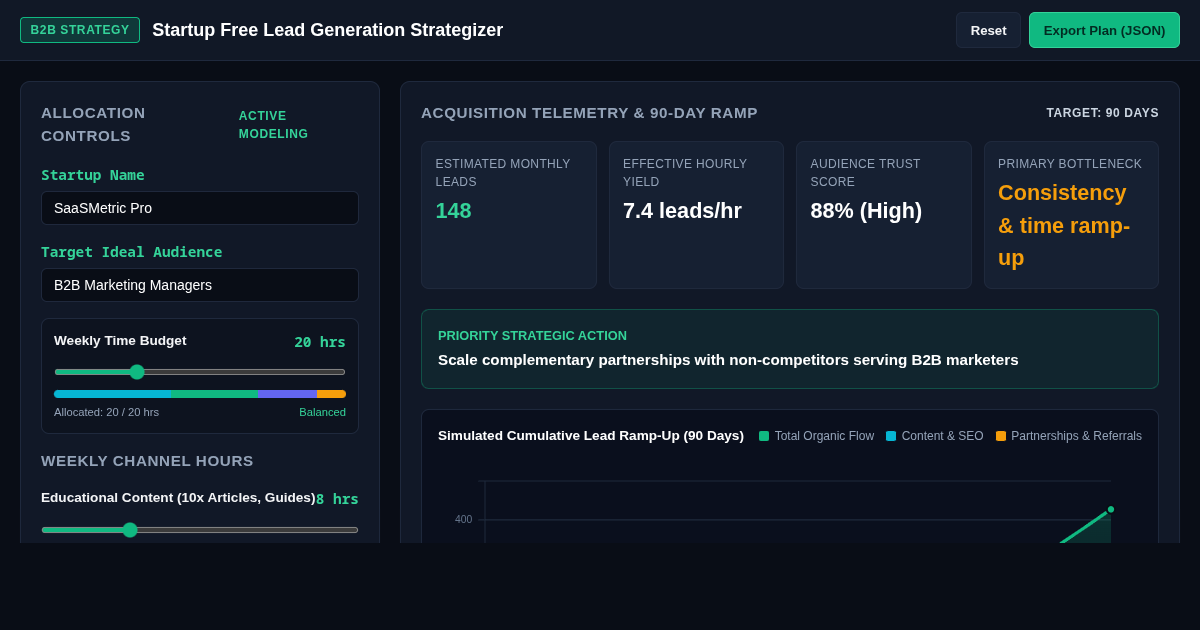Edit the Target Ideal Audience field
Screen dimensions: 1200x630
coord(200,285)
